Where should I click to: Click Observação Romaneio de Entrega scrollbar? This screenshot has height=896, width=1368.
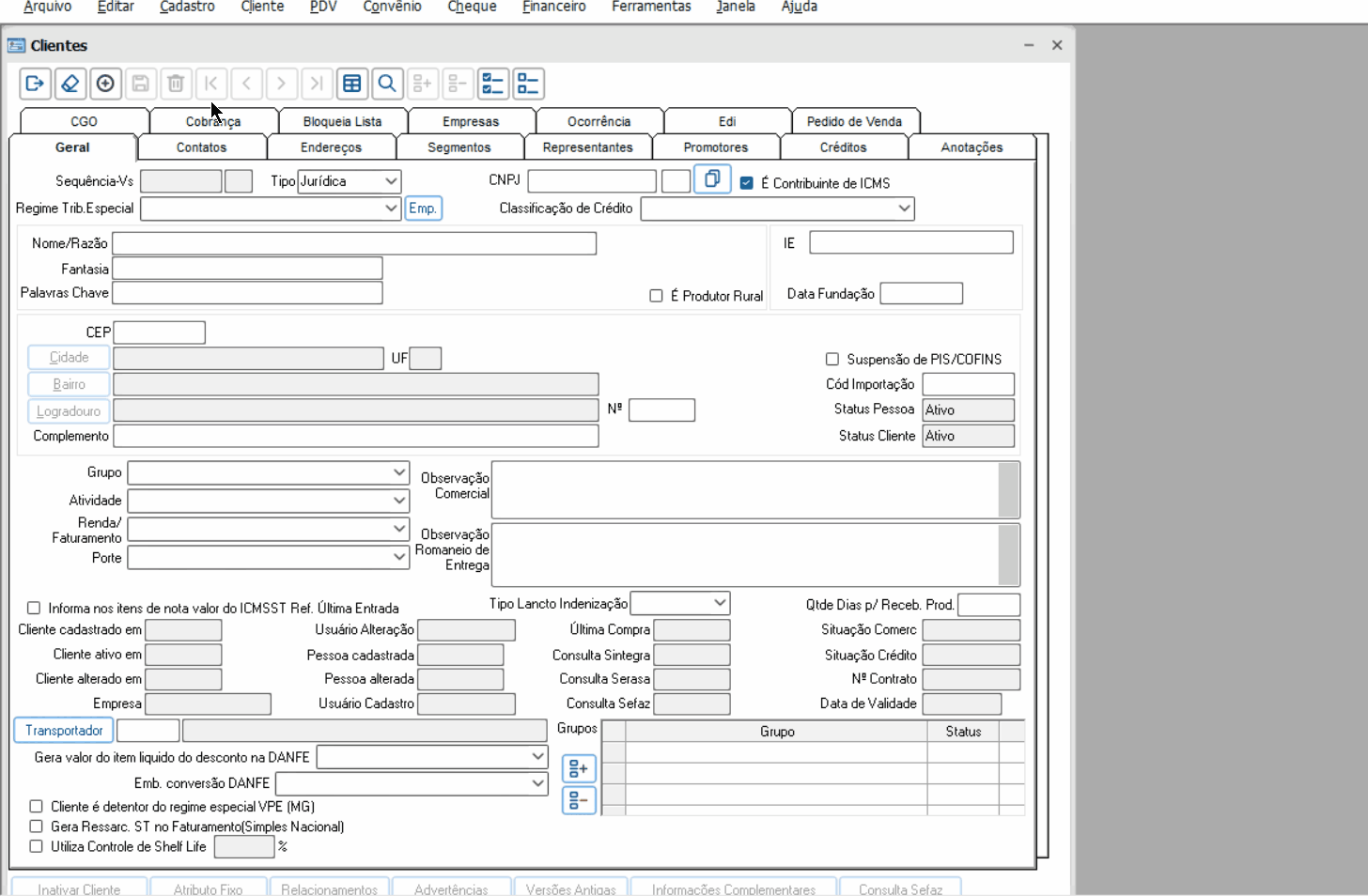(x=1009, y=554)
